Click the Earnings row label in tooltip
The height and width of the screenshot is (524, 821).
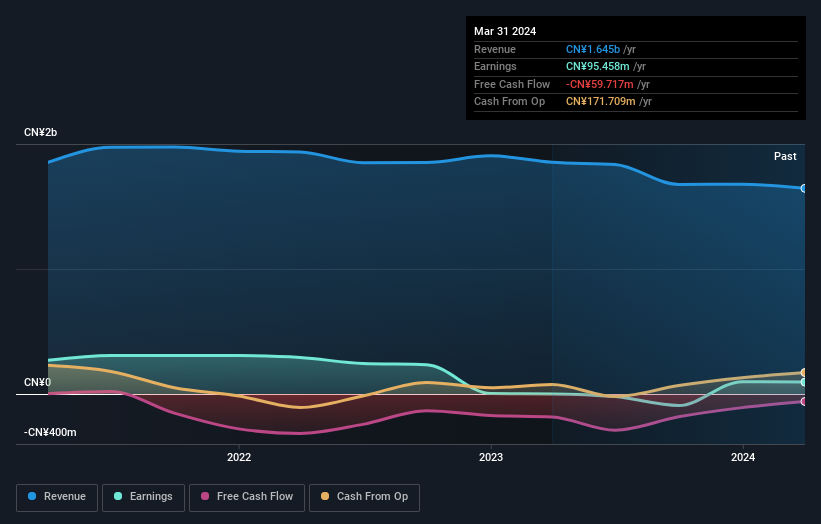point(495,66)
